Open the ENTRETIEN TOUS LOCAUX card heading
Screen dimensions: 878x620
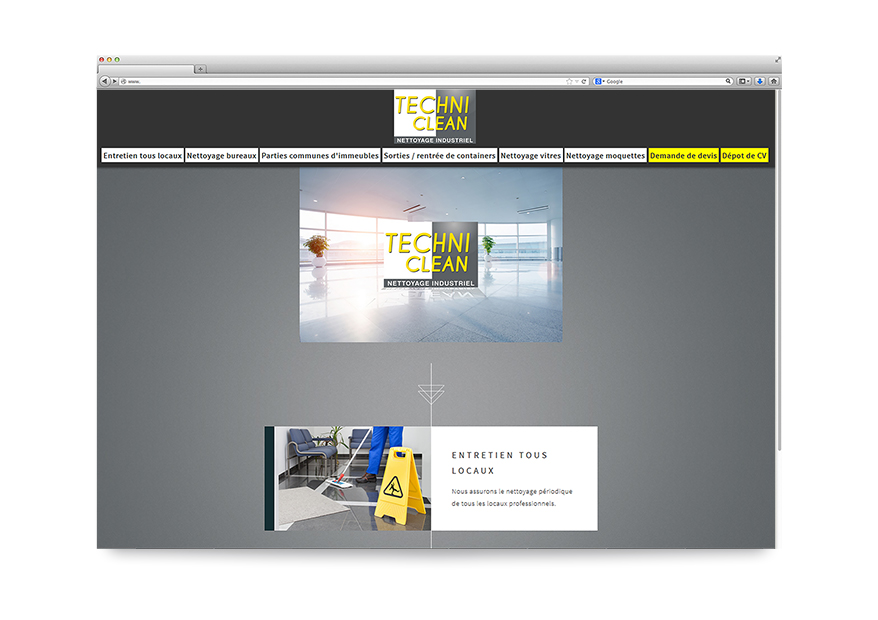pos(499,463)
